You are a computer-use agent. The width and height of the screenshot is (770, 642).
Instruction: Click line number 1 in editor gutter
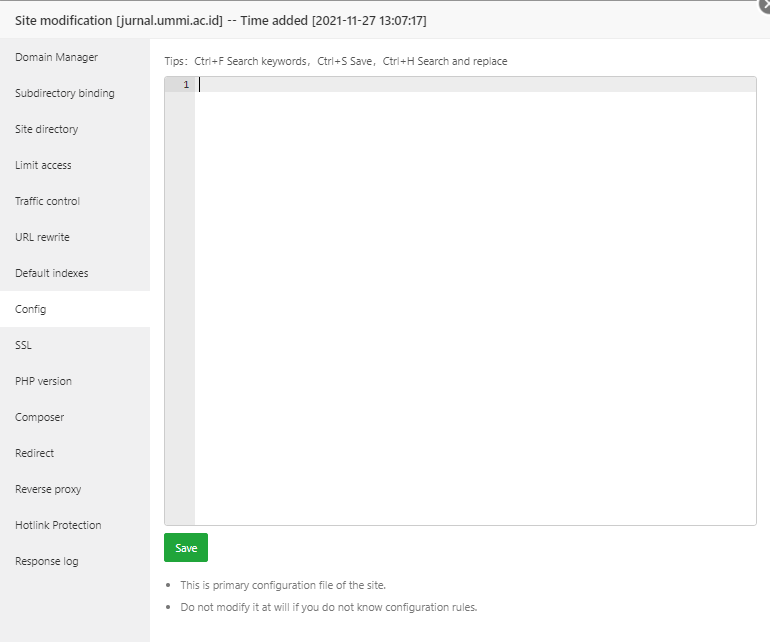coord(185,85)
